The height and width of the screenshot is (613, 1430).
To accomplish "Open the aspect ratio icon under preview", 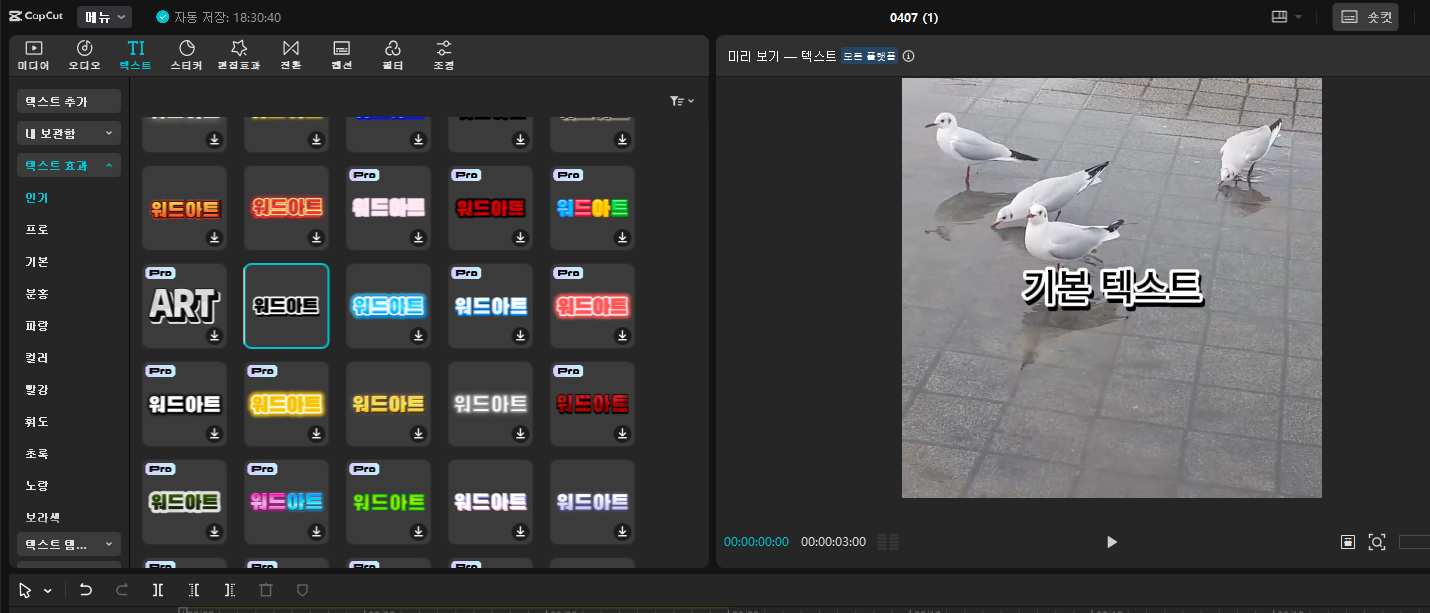I will point(1348,542).
